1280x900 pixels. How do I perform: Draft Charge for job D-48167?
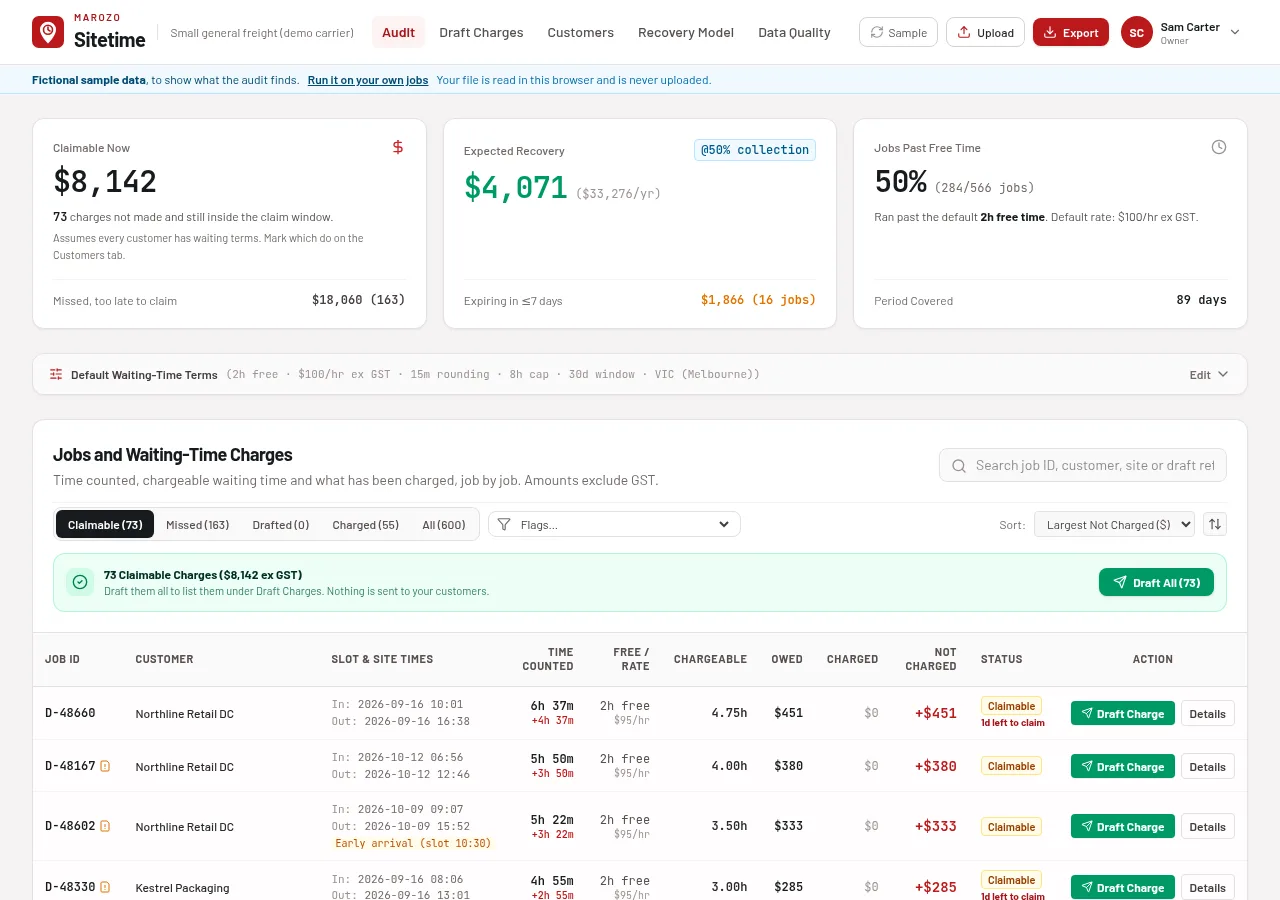pos(1122,766)
